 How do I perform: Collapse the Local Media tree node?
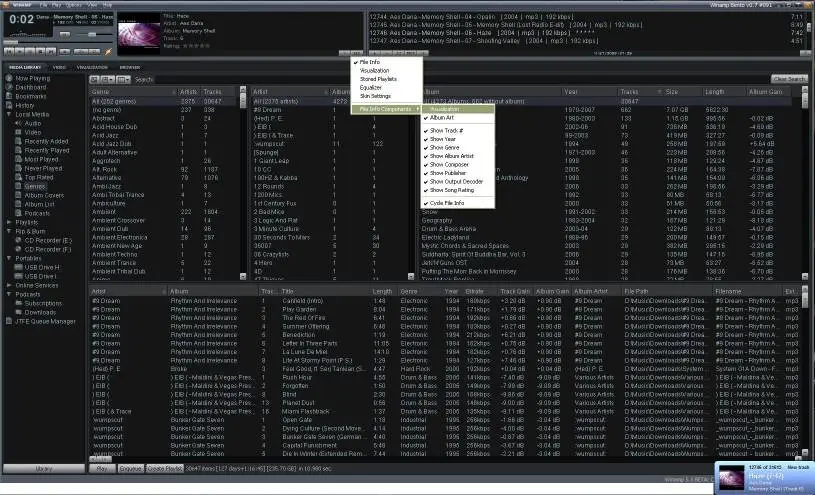pyautogui.click(x=9, y=114)
